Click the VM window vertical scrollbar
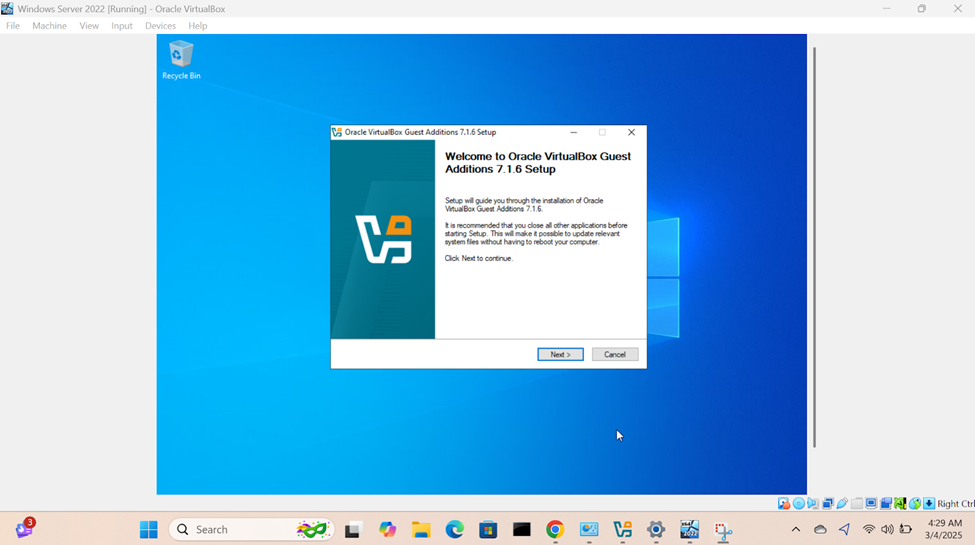The image size is (975, 545). tap(814, 247)
